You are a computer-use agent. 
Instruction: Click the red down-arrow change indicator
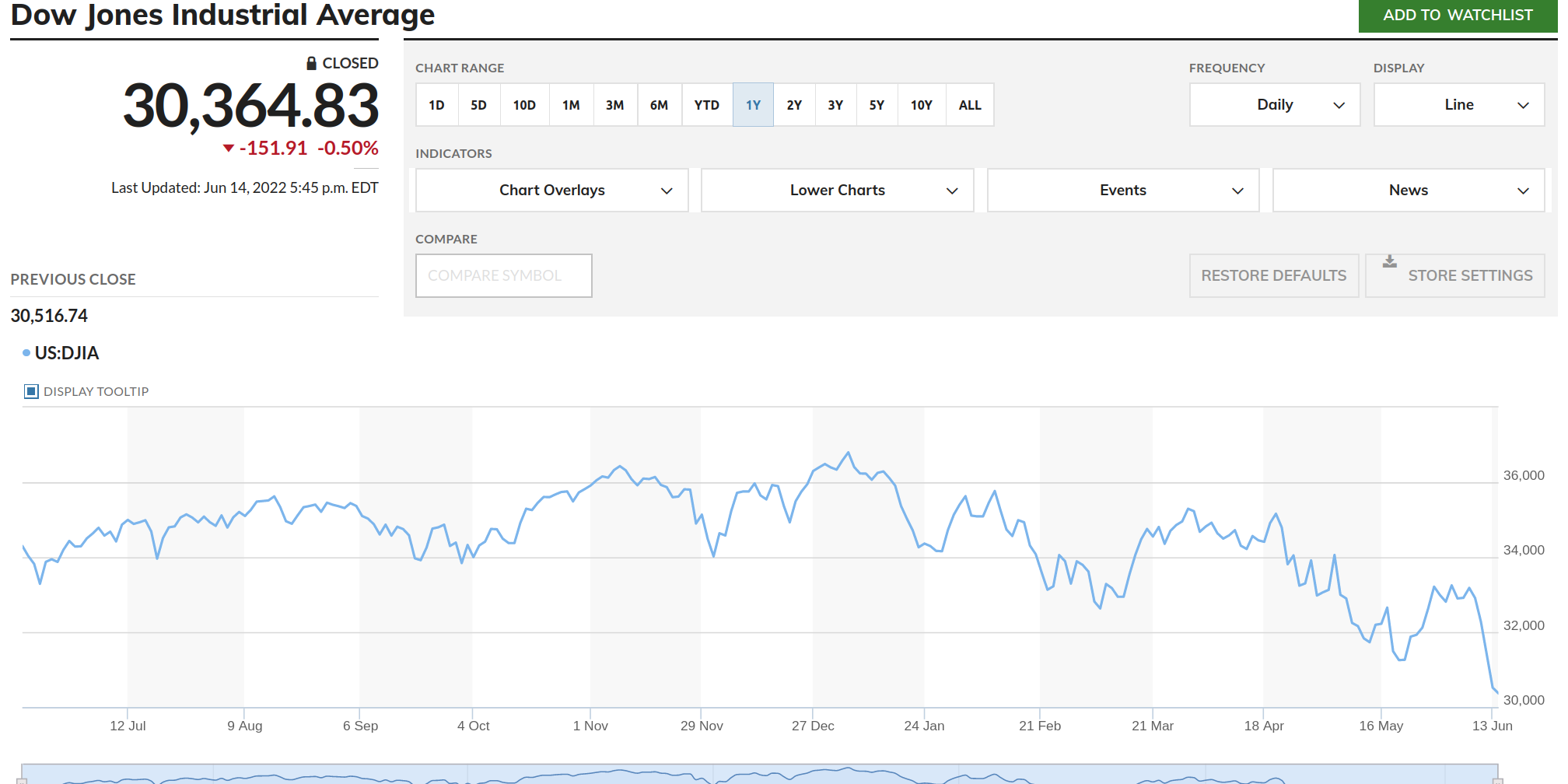(229, 148)
